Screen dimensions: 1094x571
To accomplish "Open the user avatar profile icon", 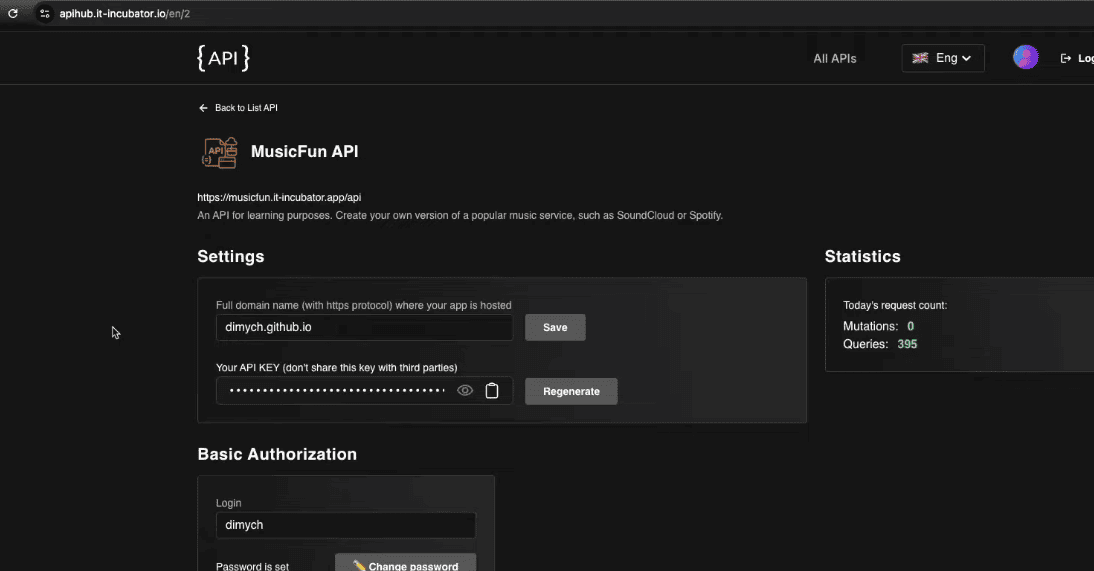I will tap(1025, 58).
